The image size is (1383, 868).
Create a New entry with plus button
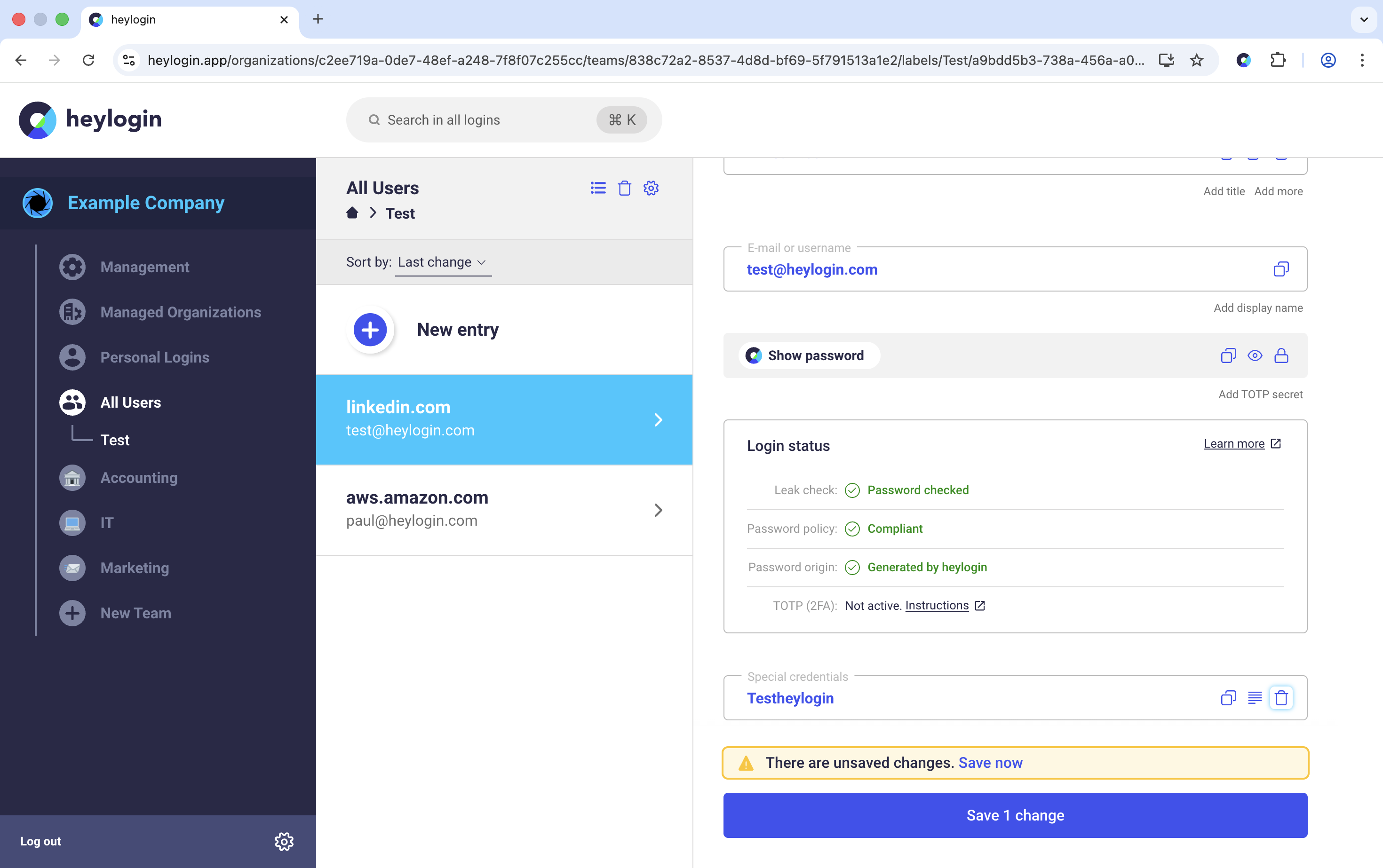pos(370,330)
